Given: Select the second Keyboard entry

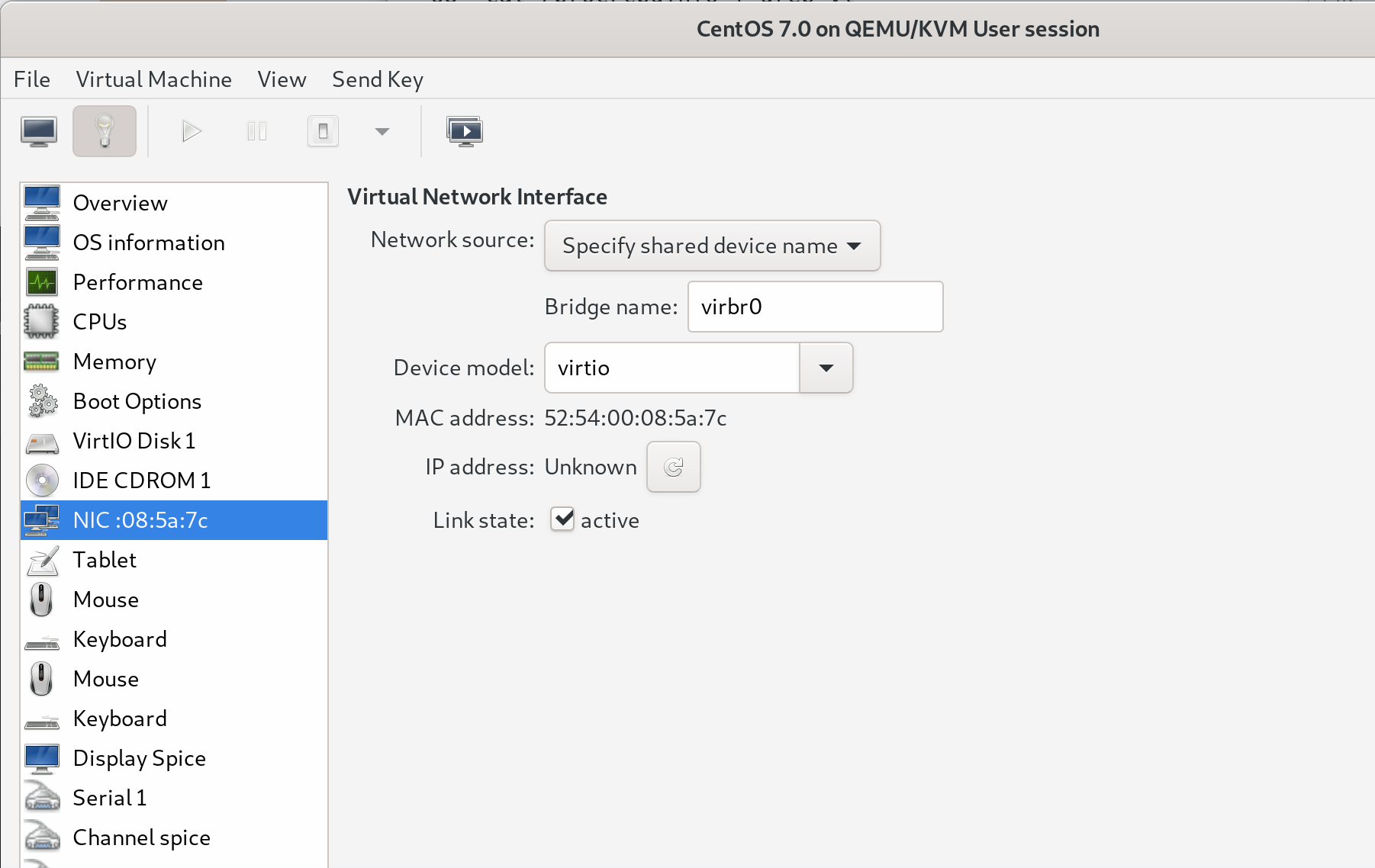Looking at the screenshot, I should pyautogui.click(x=174, y=719).
